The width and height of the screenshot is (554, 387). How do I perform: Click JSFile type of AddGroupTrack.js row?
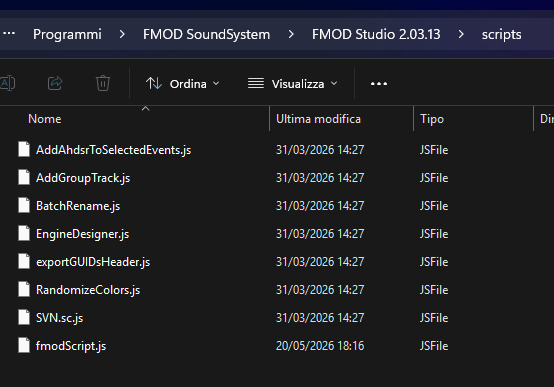[434, 178]
